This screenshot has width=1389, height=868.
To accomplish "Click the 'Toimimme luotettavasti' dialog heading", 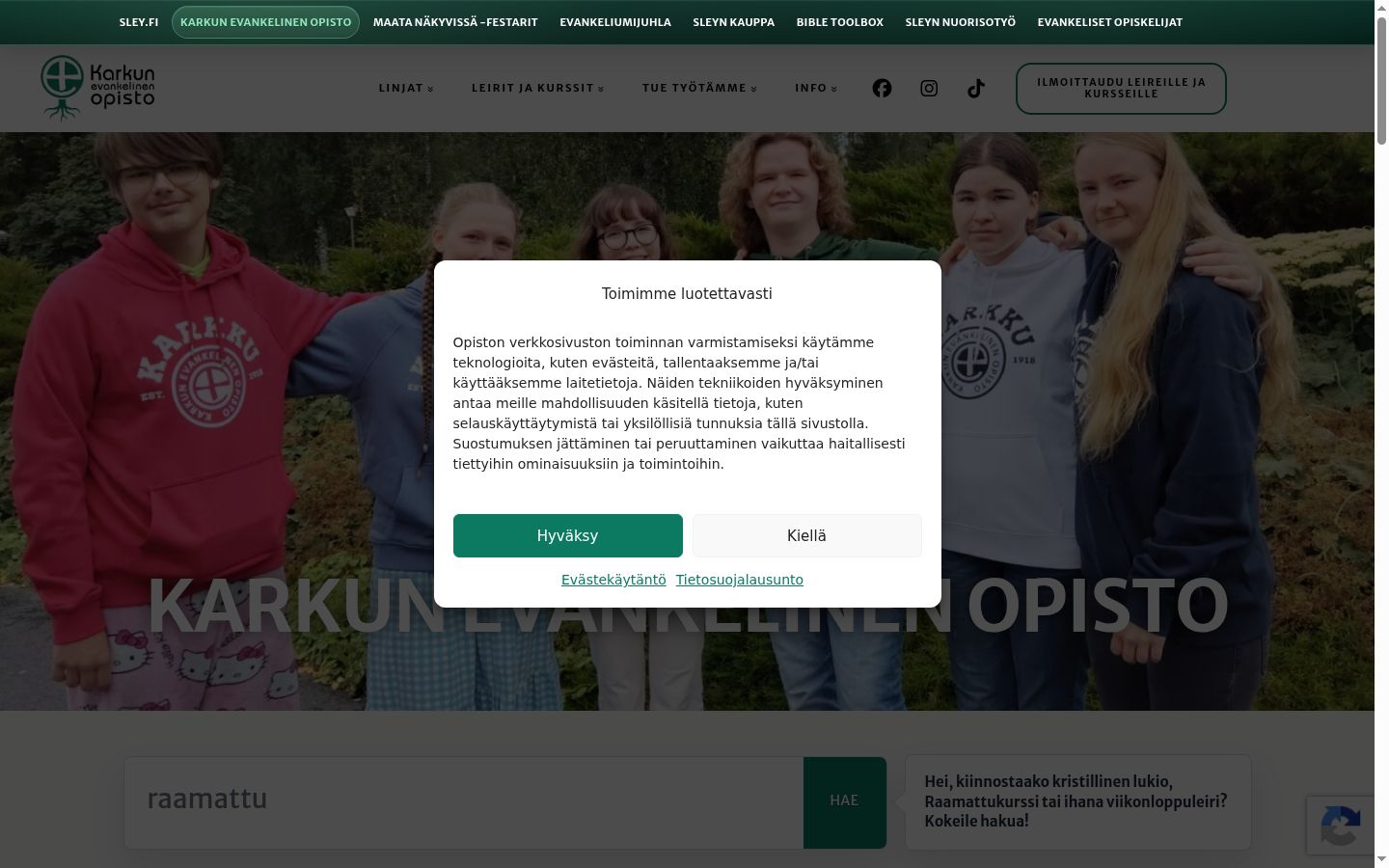I will click(x=687, y=294).
